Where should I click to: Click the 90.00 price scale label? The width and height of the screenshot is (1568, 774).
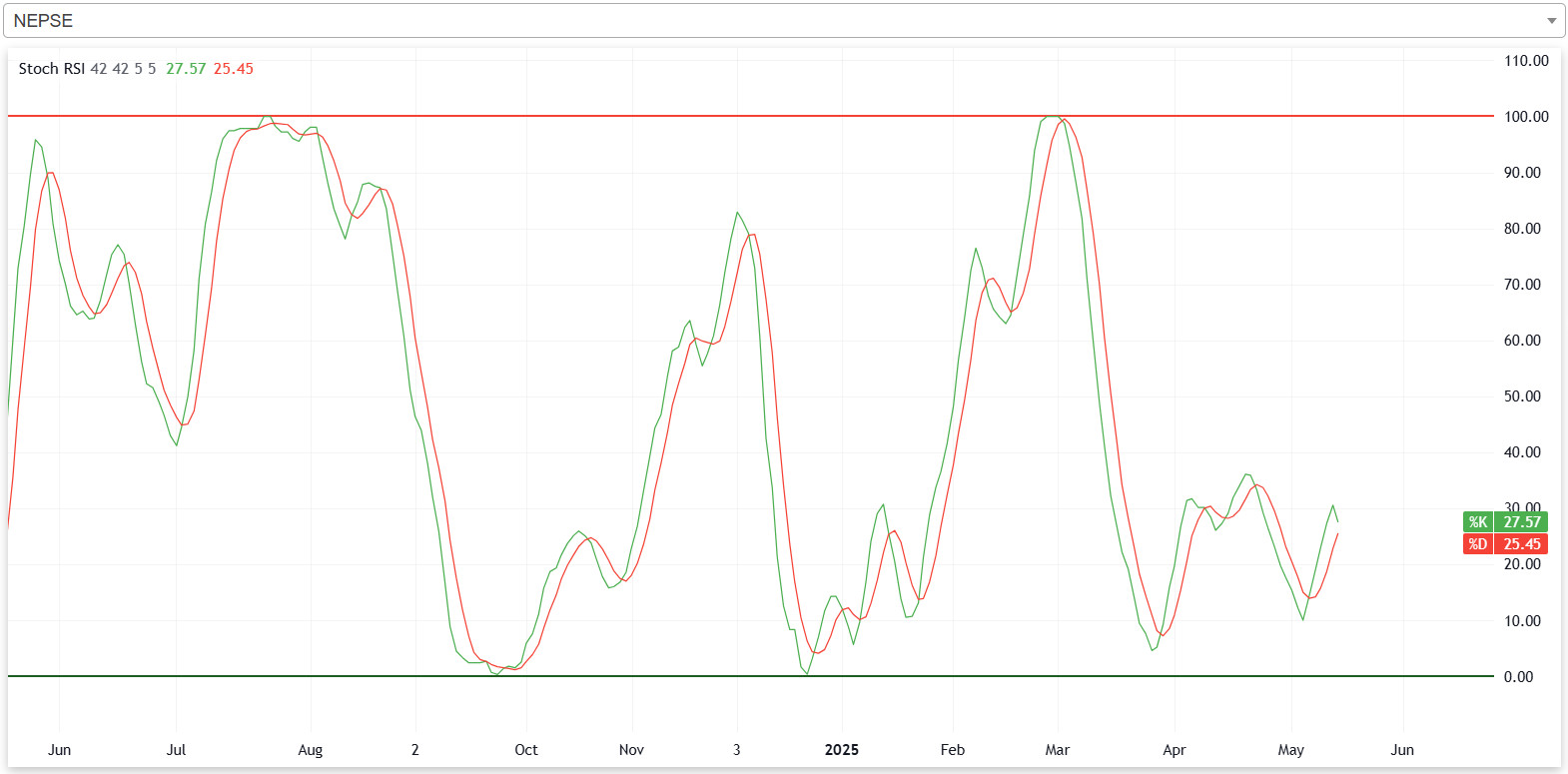tap(1522, 173)
